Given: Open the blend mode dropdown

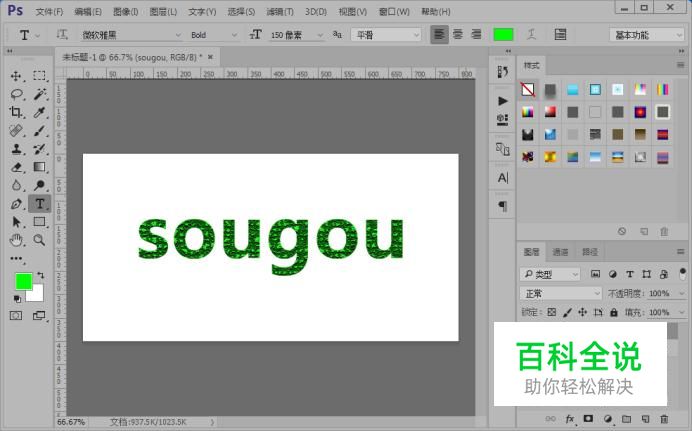Looking at the screenshot, I should [560, 293].
